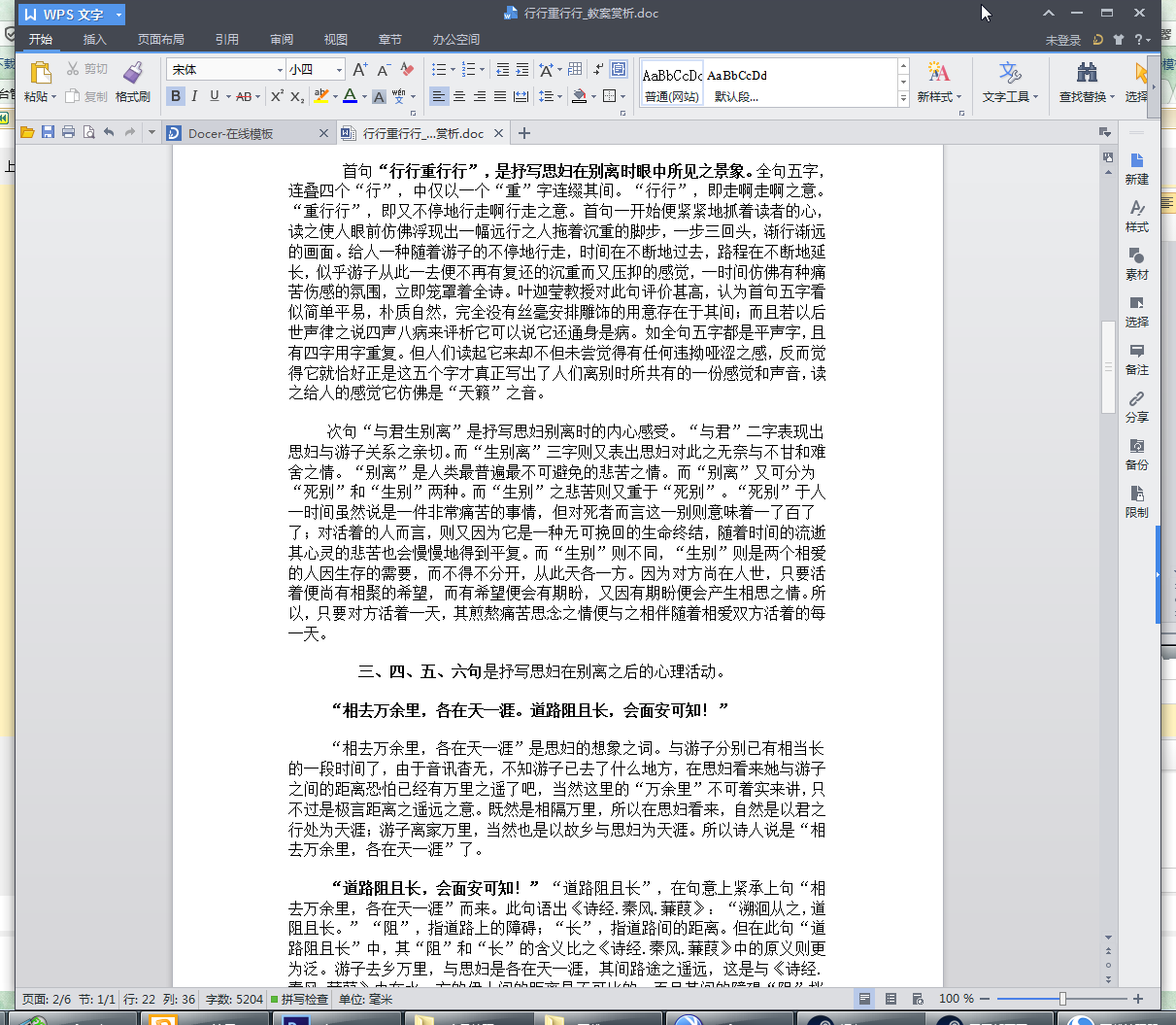Add a new document tab with plus
This screenshot has height=1025, width=1176.
[x=524, y=133]
